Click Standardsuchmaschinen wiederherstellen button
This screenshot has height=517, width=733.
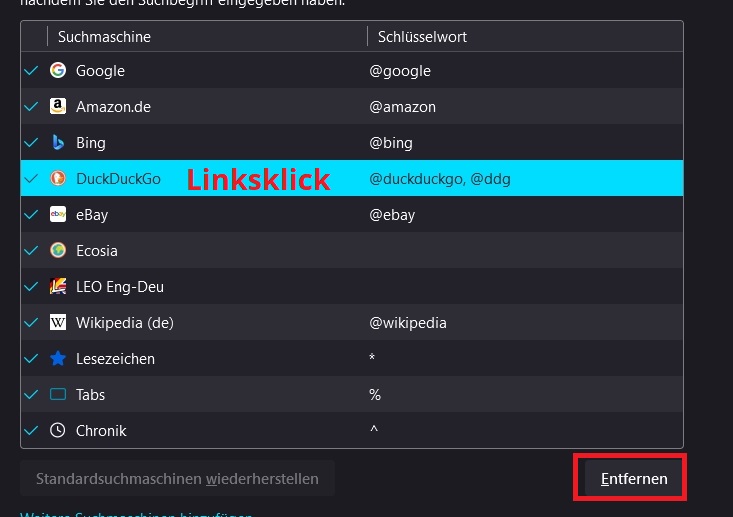177,479
